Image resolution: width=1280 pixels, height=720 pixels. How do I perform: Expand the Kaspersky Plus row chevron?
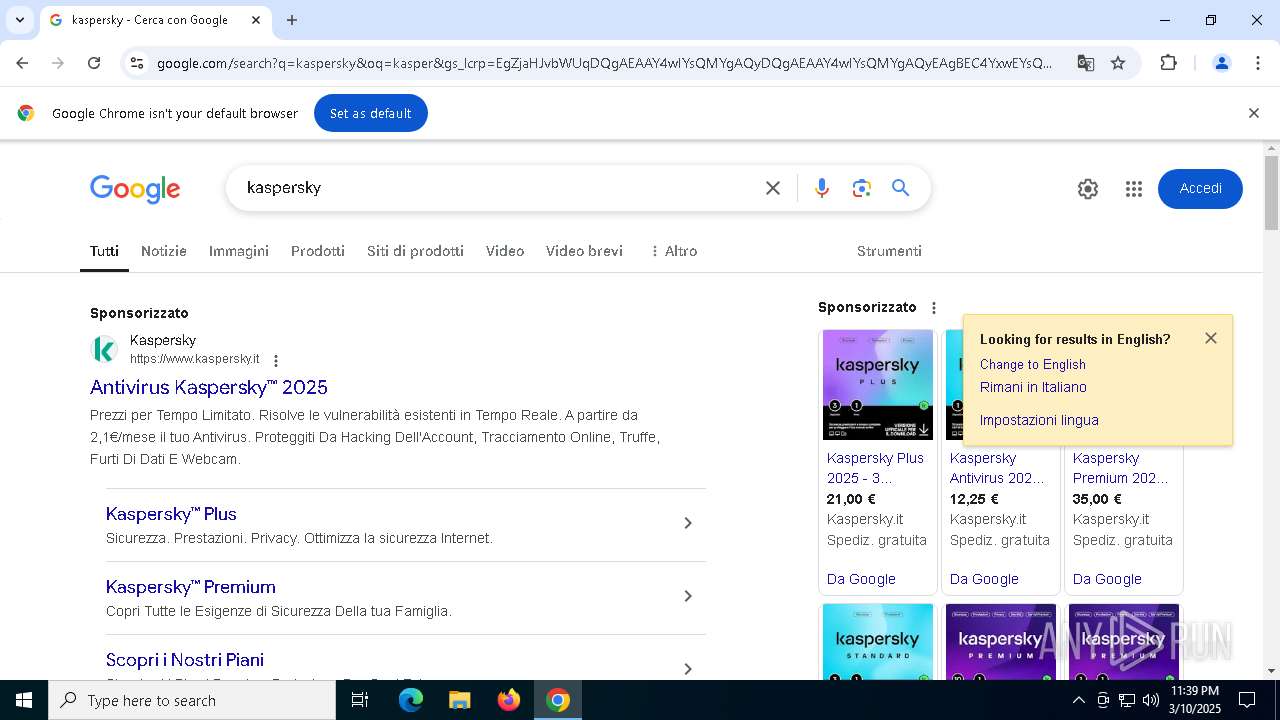(x=687, y=523)
